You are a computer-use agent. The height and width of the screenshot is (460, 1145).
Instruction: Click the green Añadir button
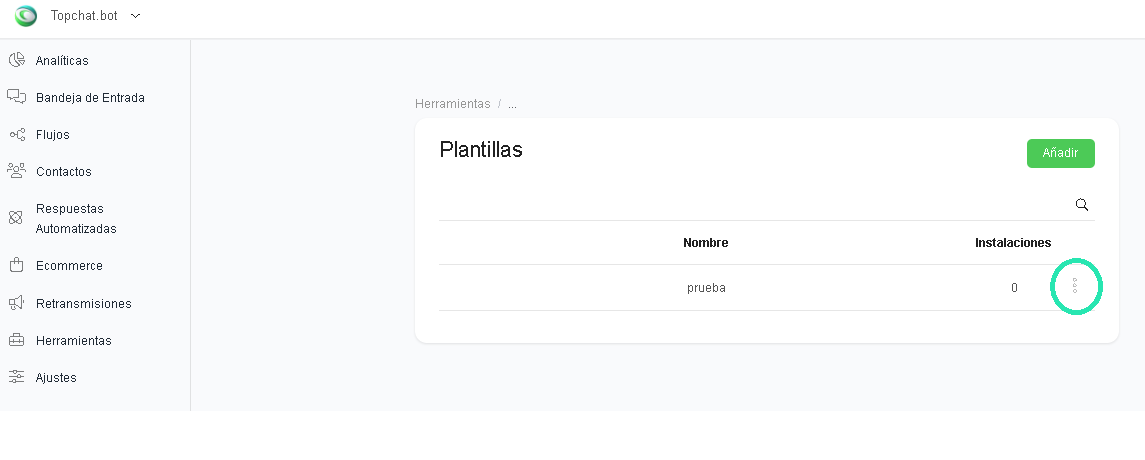(1060, 153)
